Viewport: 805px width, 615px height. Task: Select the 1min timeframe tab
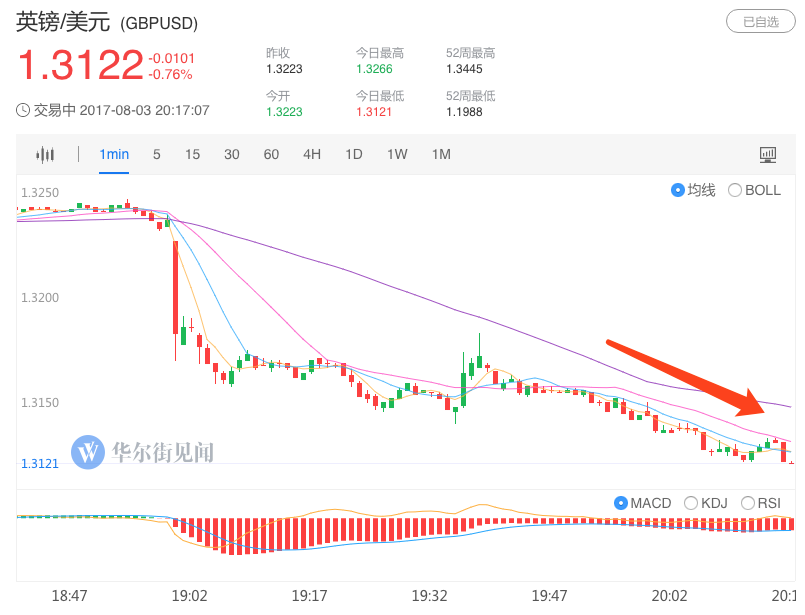point(114,155)
